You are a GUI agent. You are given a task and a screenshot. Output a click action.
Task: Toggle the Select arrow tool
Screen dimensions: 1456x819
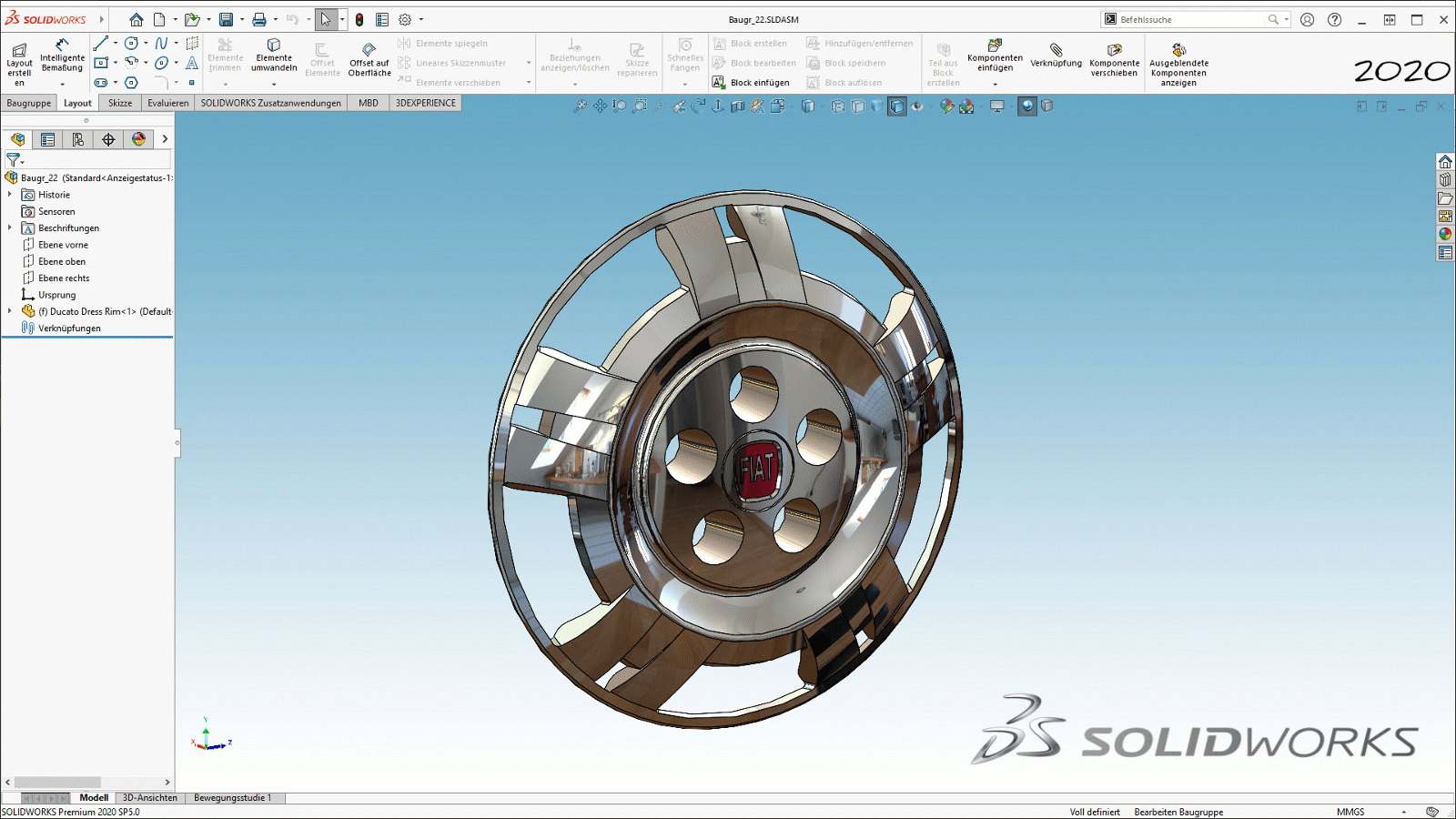tap(326, 19)
